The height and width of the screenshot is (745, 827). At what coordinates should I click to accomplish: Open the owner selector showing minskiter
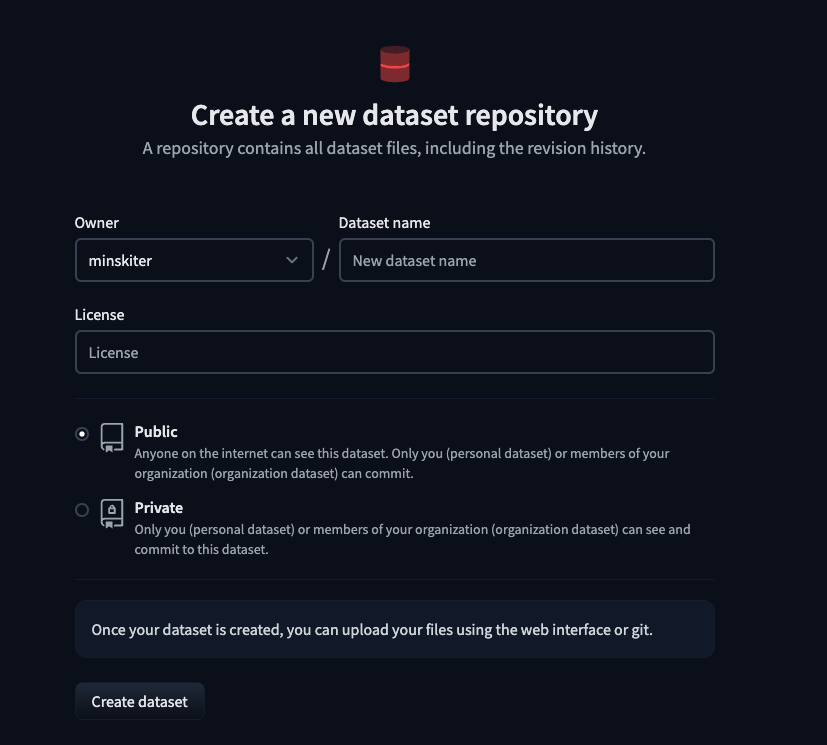180,260
